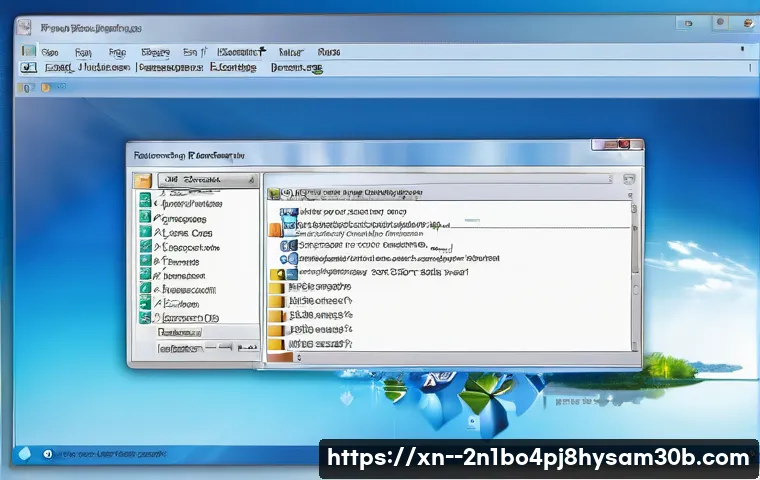Toggle the fifth green checkmark item in the sidebar
Image resolution: width=760 pixels, height=480 pixels.
click(145, 260)
